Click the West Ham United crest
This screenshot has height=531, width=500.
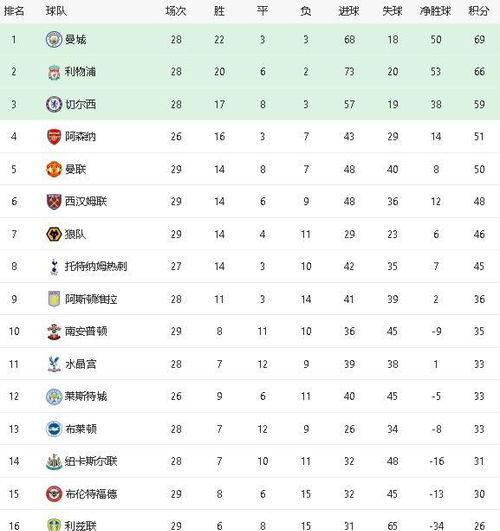pyautogui.click(x=54, y=201)
